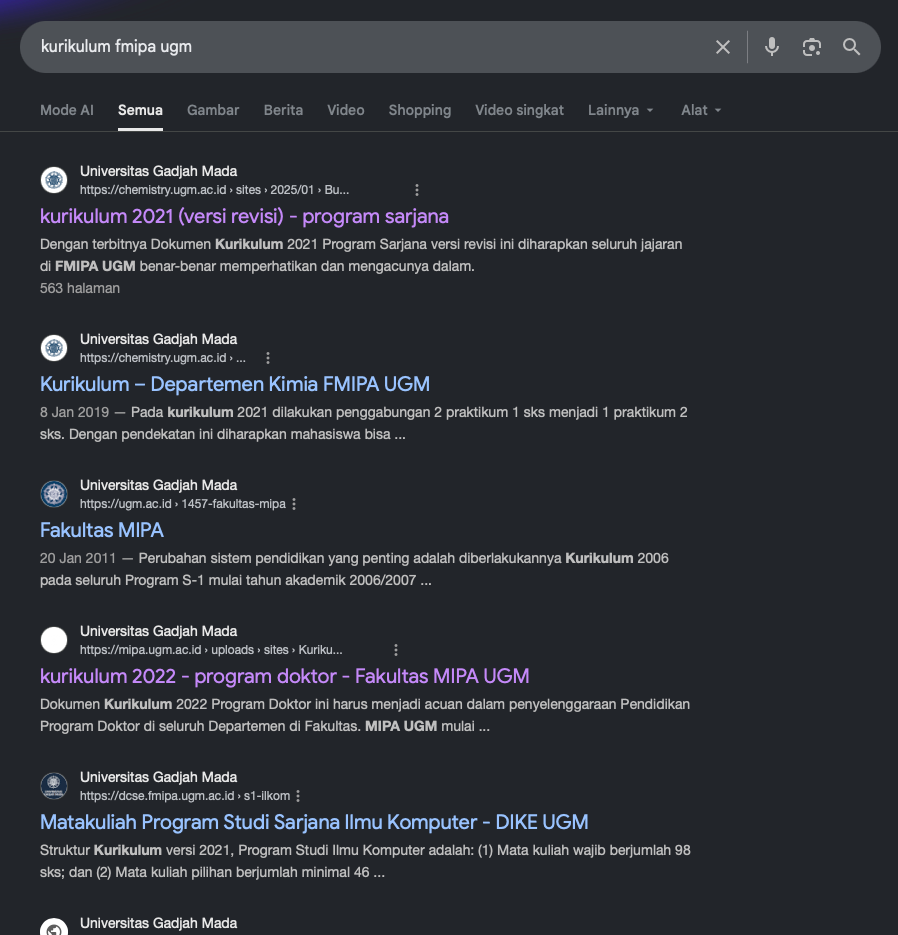This screenshot has width=898, height=935.
Task: Expand the Lainnya dropdown
Action: pos(621,110)
